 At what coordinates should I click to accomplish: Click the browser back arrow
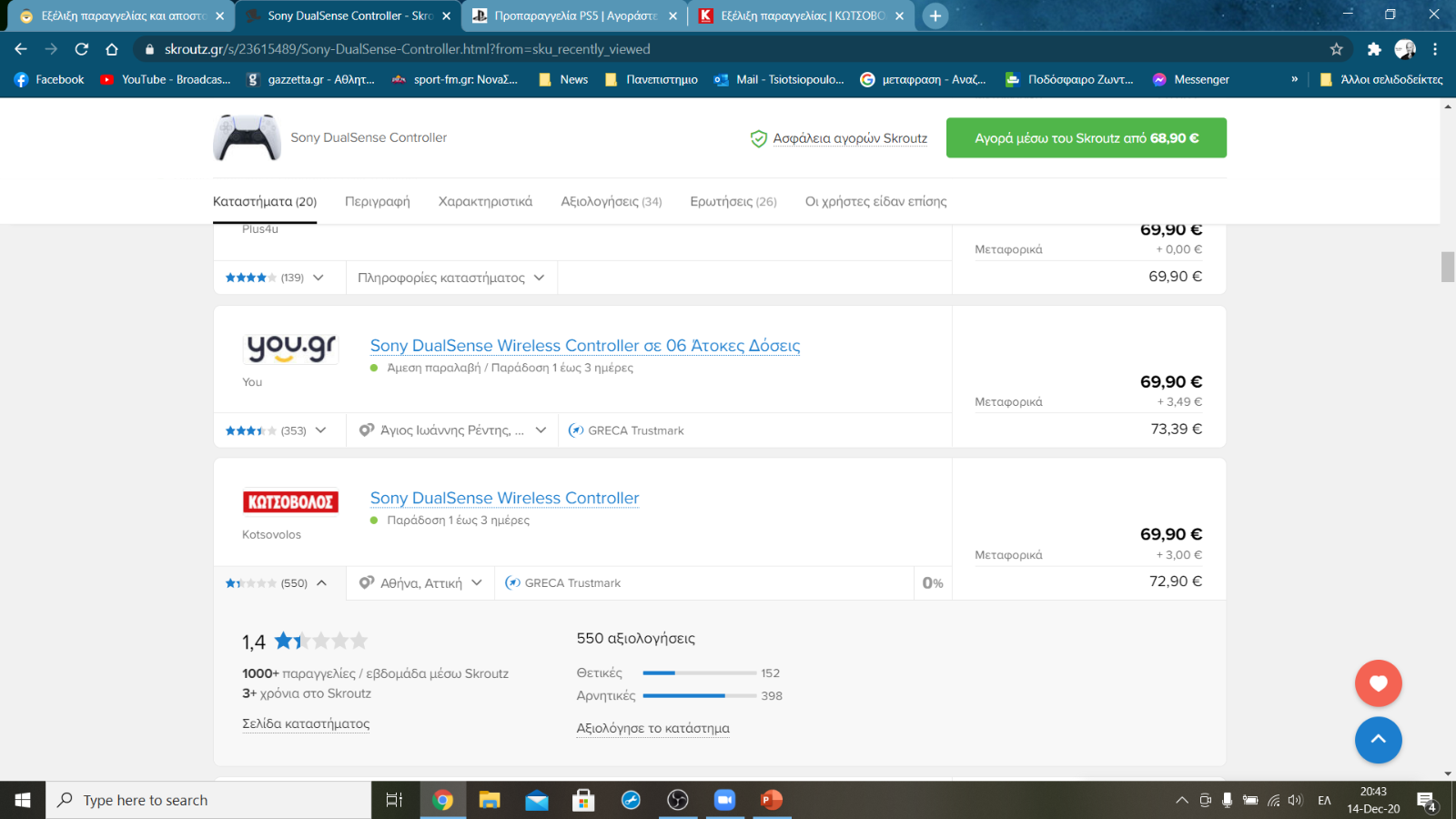click(x=21, y=49)
